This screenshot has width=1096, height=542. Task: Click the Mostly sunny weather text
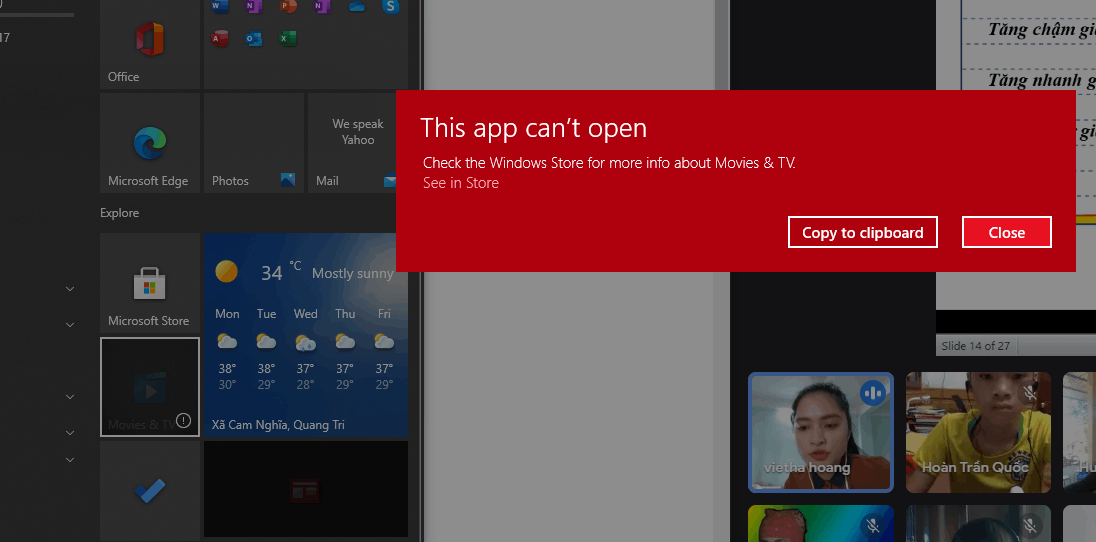pos(352,273)
